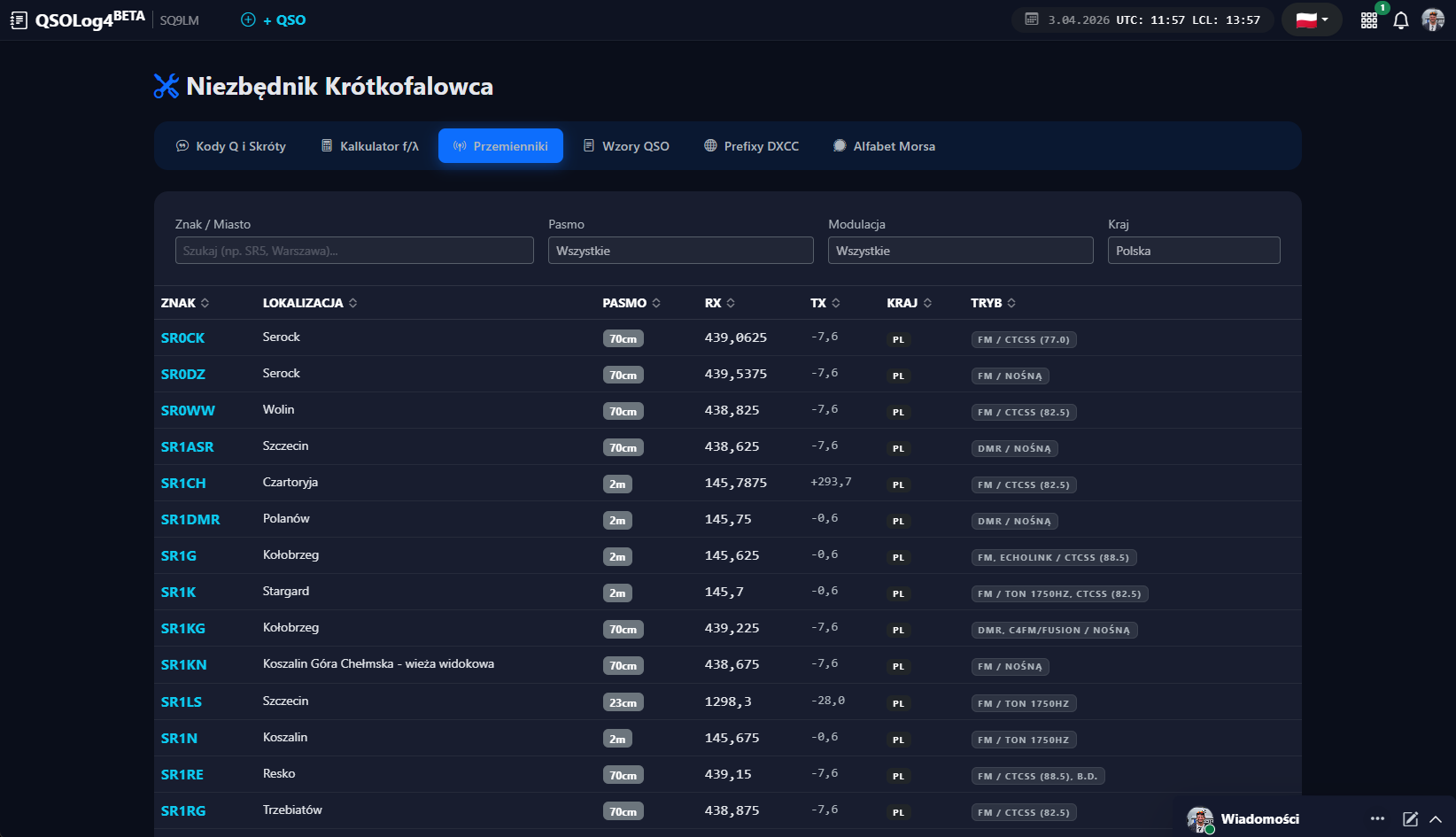Image resolution: width=1456 pixels, height=837 pixels.
Task: Switch to the Alfabet Morsa tab
Action: [884, 146]
